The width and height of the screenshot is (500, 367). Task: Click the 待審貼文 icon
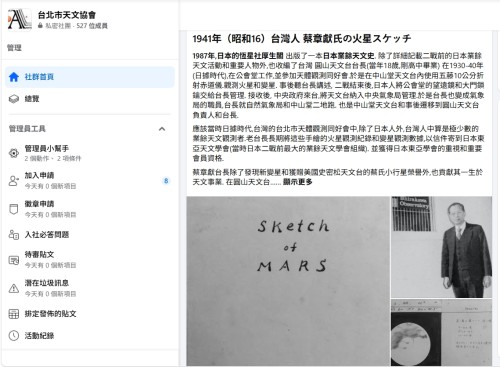point(14,260)
